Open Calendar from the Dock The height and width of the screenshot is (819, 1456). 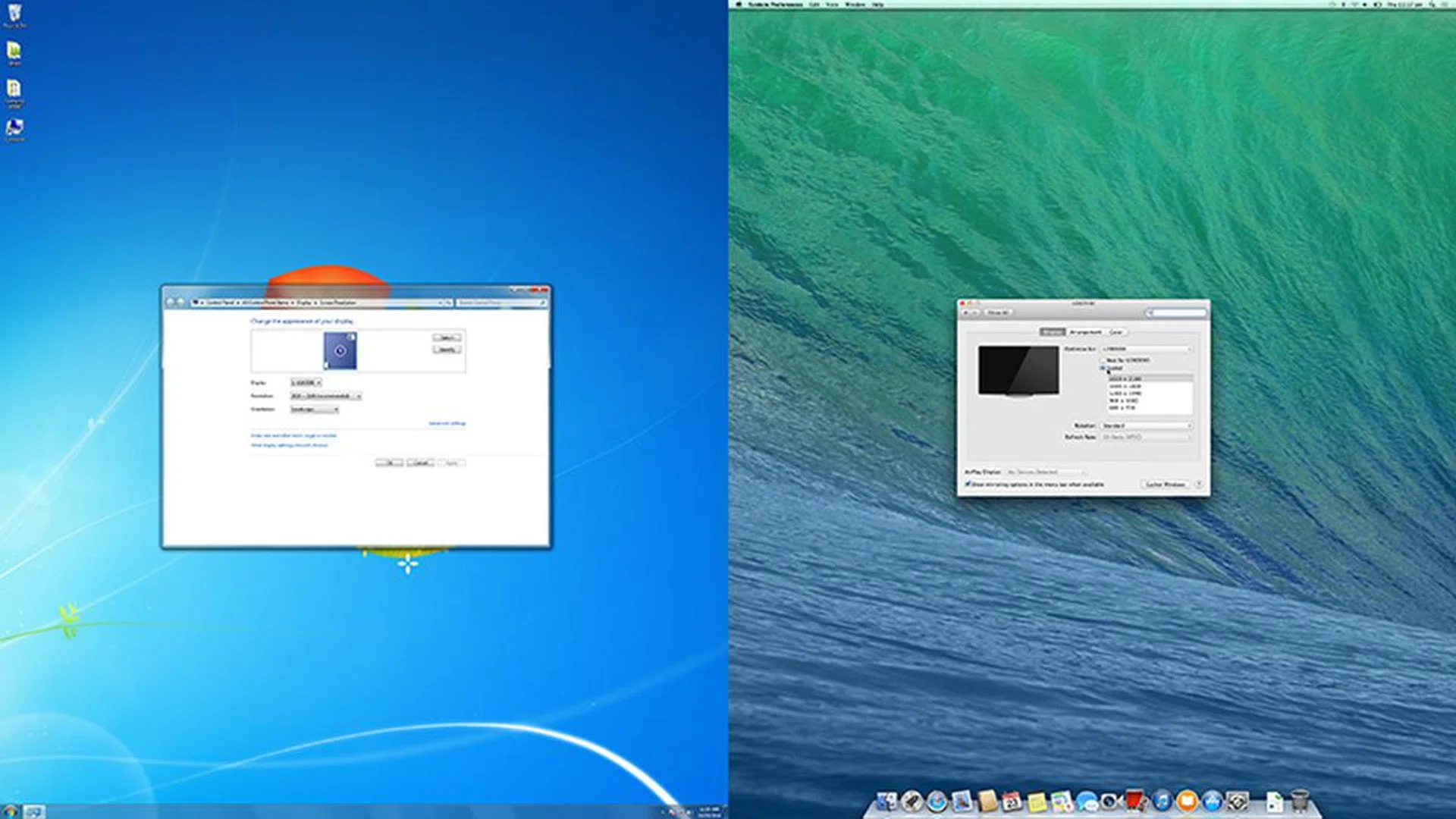(x=1012, y=802)
